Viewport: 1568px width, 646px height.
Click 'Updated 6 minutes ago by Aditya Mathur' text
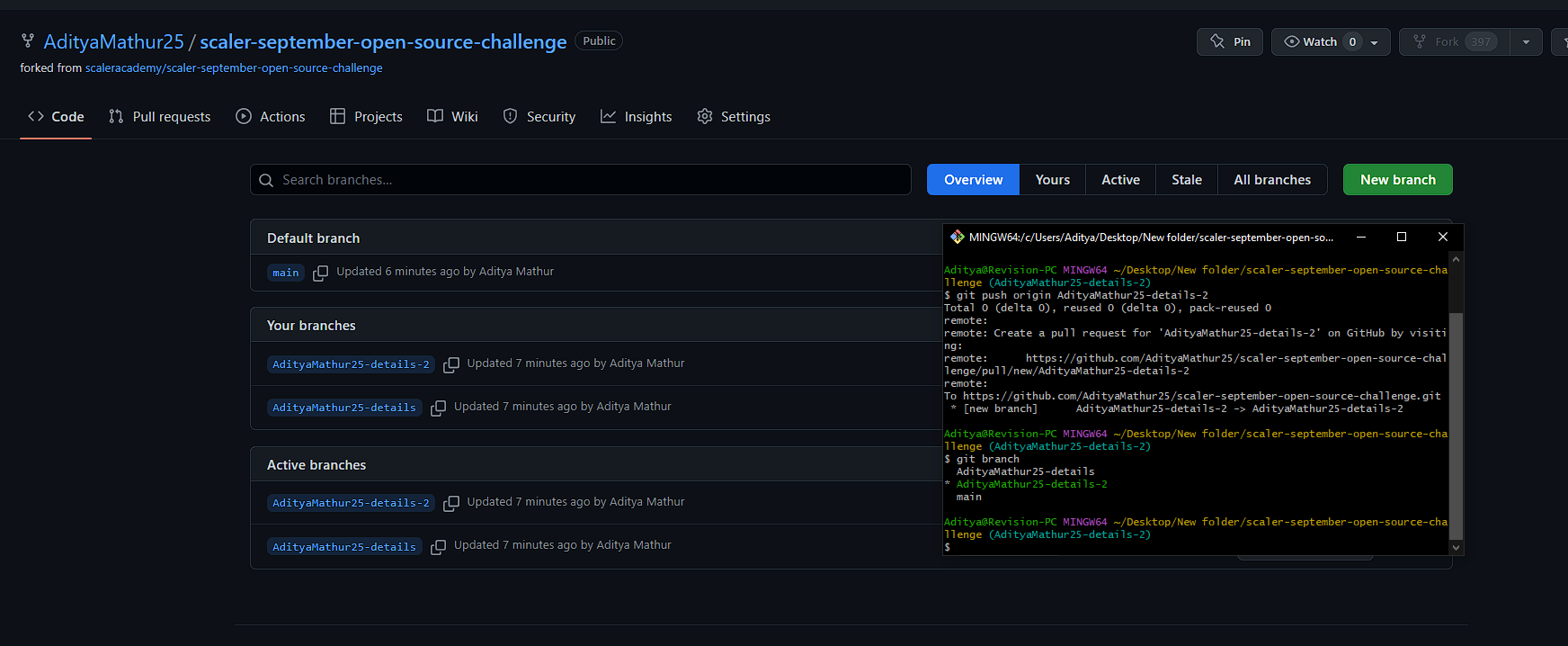(x=445, y=271)
